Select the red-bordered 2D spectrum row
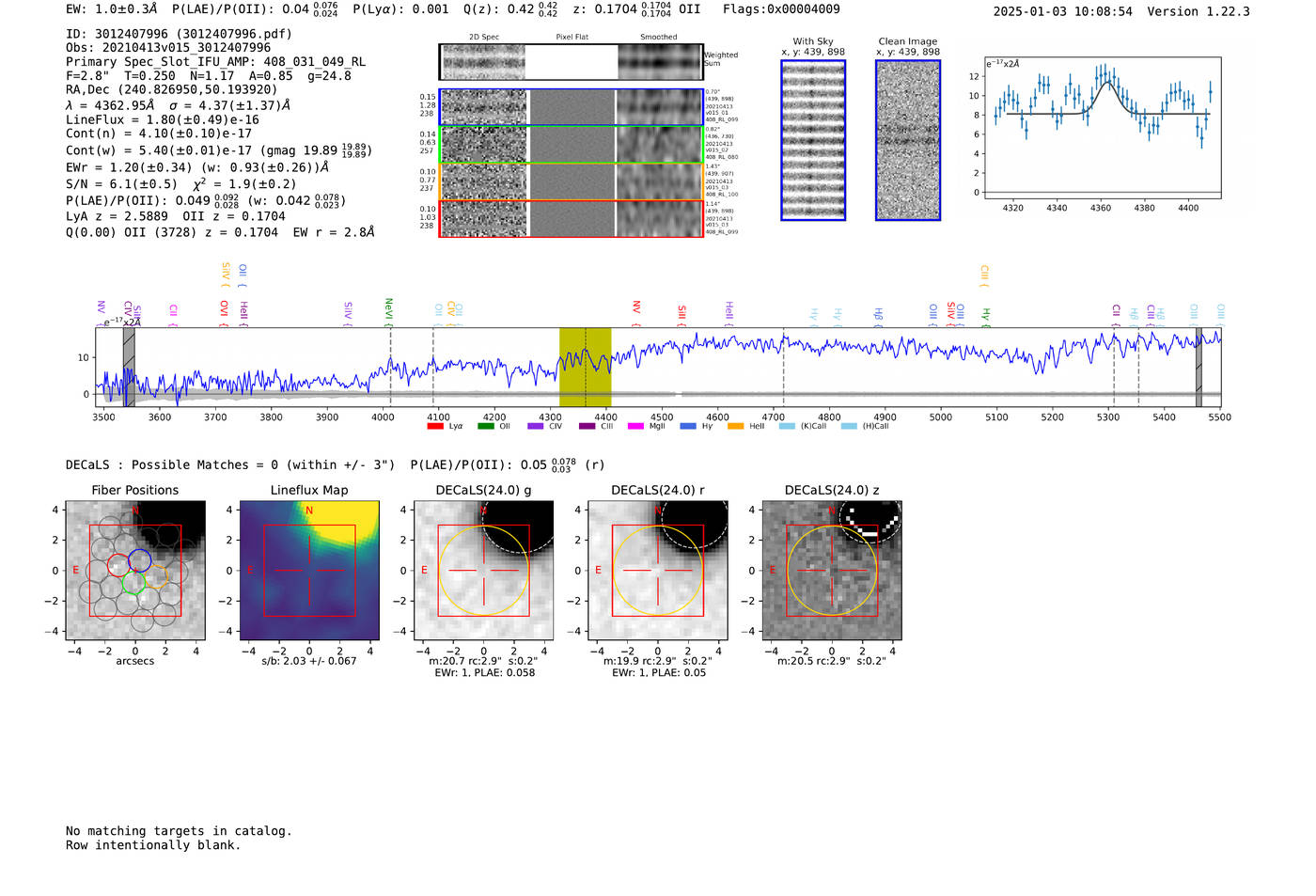Viewport: 1316px width, 896px height. tap(571, 218)
